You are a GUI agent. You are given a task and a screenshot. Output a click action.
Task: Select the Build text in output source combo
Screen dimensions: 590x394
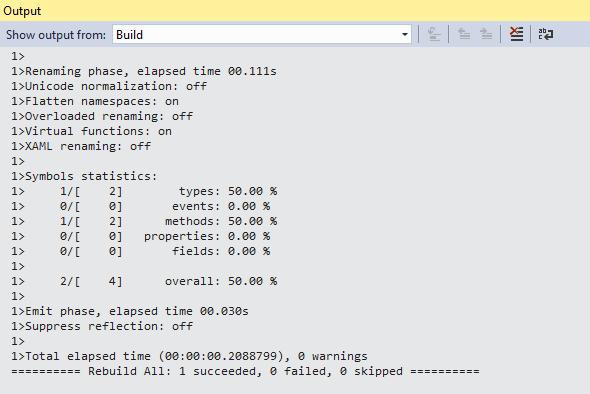pos(129,35)
